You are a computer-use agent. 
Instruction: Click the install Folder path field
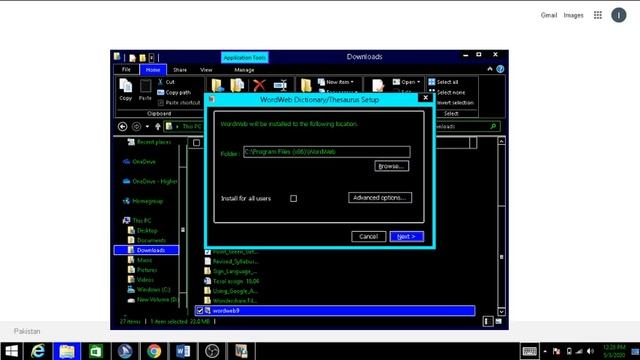point(327,152)
